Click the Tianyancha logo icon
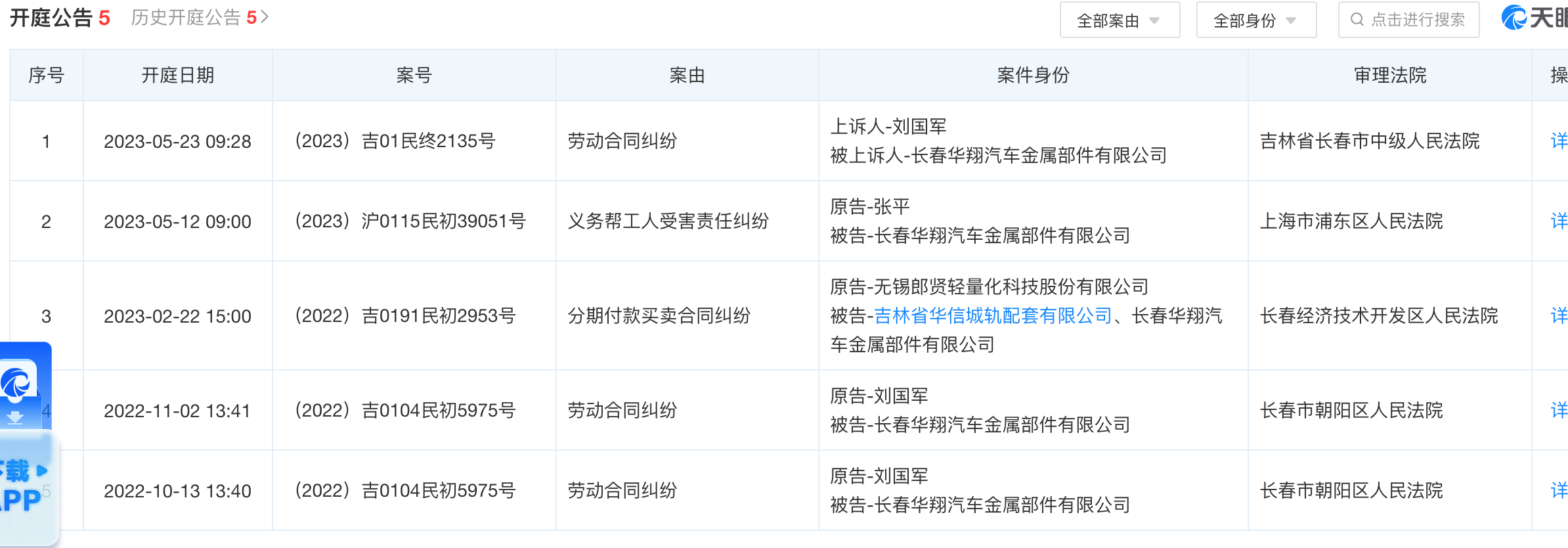The height and width of the screenshot is (548, 1568). [x=1514, y=18]
